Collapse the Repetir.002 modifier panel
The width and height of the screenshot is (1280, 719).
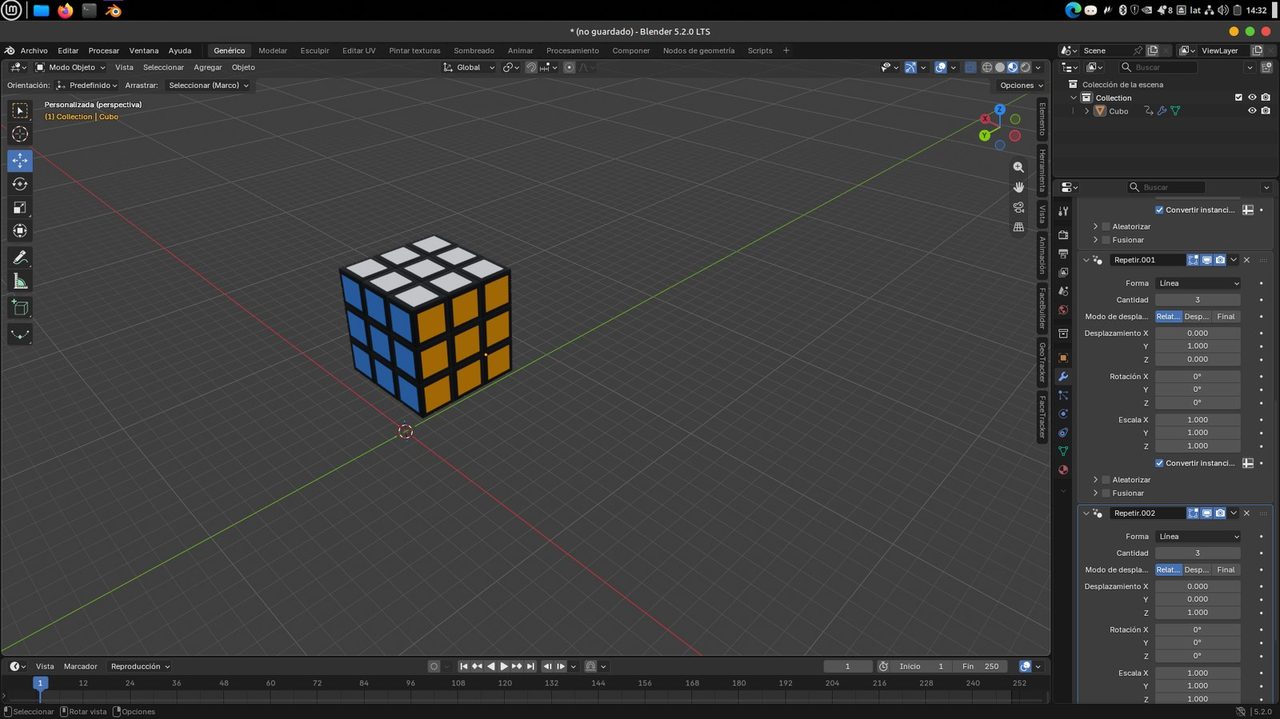coord(1086,513)
